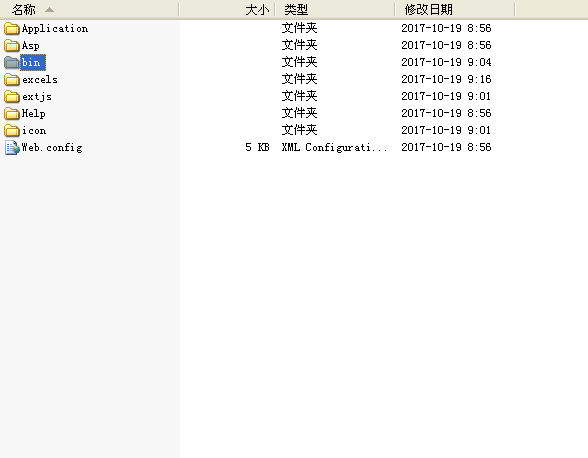Click 文件夹 type in Application row
Image resolution: width=588 pixels, height=458 pixels.
click(x=300, y=28)
